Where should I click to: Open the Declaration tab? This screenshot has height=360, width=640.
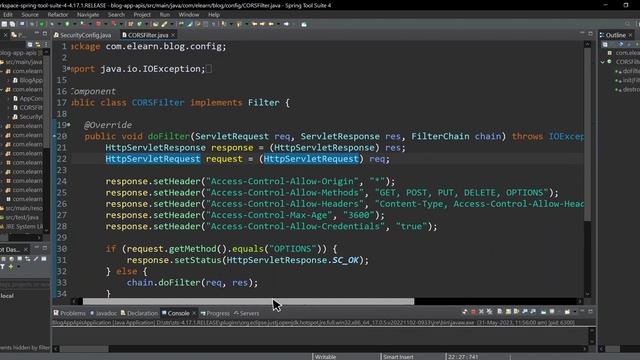point(139,313)
